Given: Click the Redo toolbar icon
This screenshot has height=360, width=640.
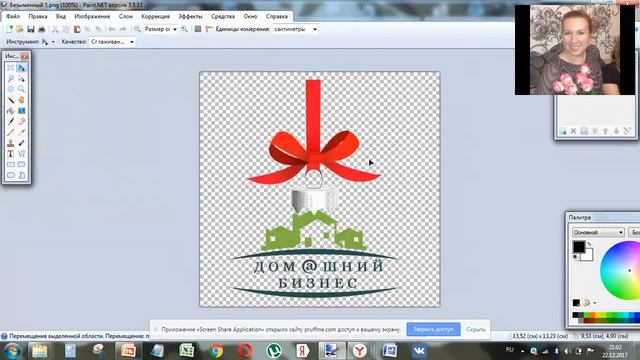Looking at the screenshot, I should [x=122, y=29].
